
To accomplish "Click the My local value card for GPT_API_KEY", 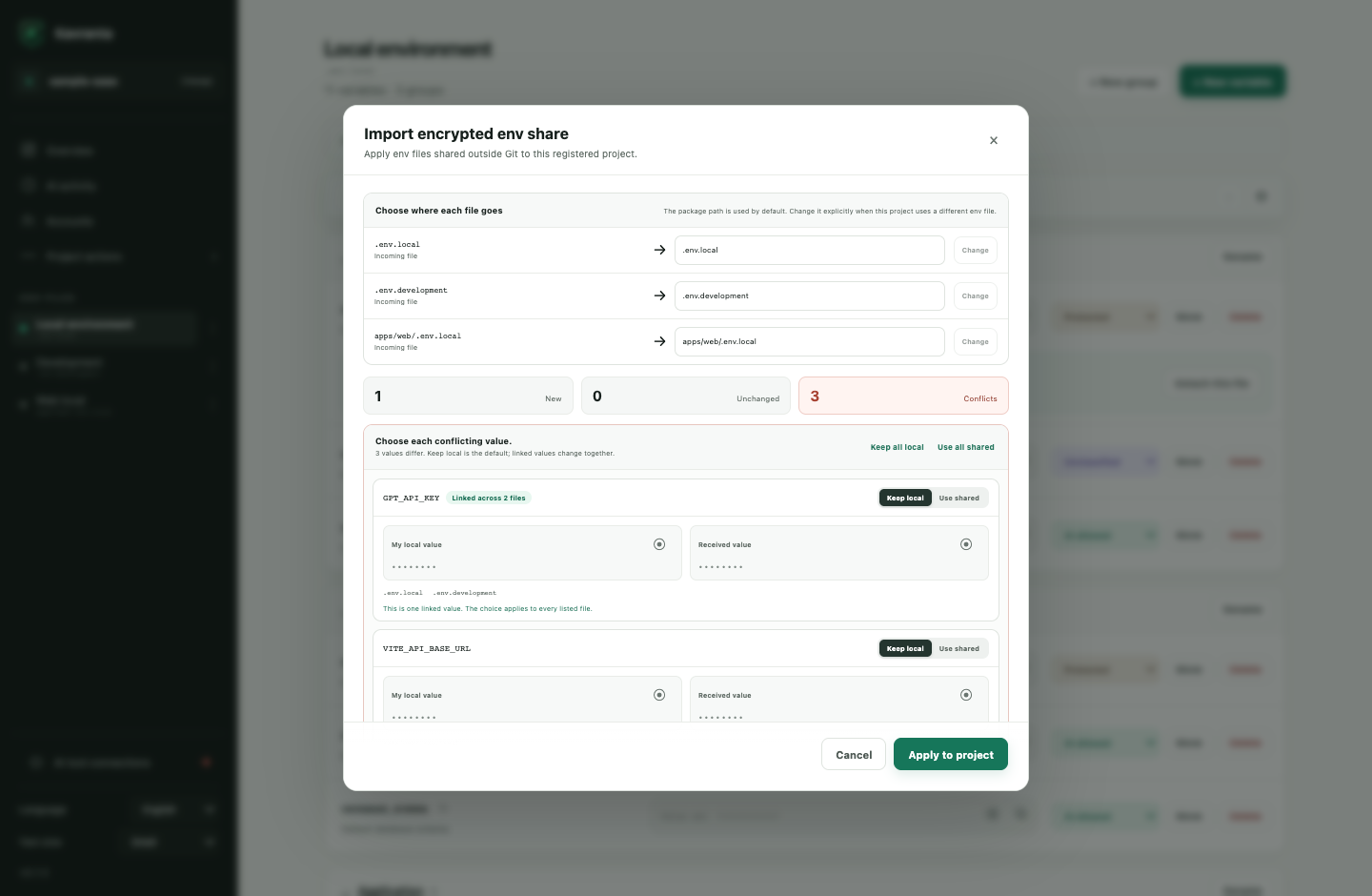I will tap(532, 553).
